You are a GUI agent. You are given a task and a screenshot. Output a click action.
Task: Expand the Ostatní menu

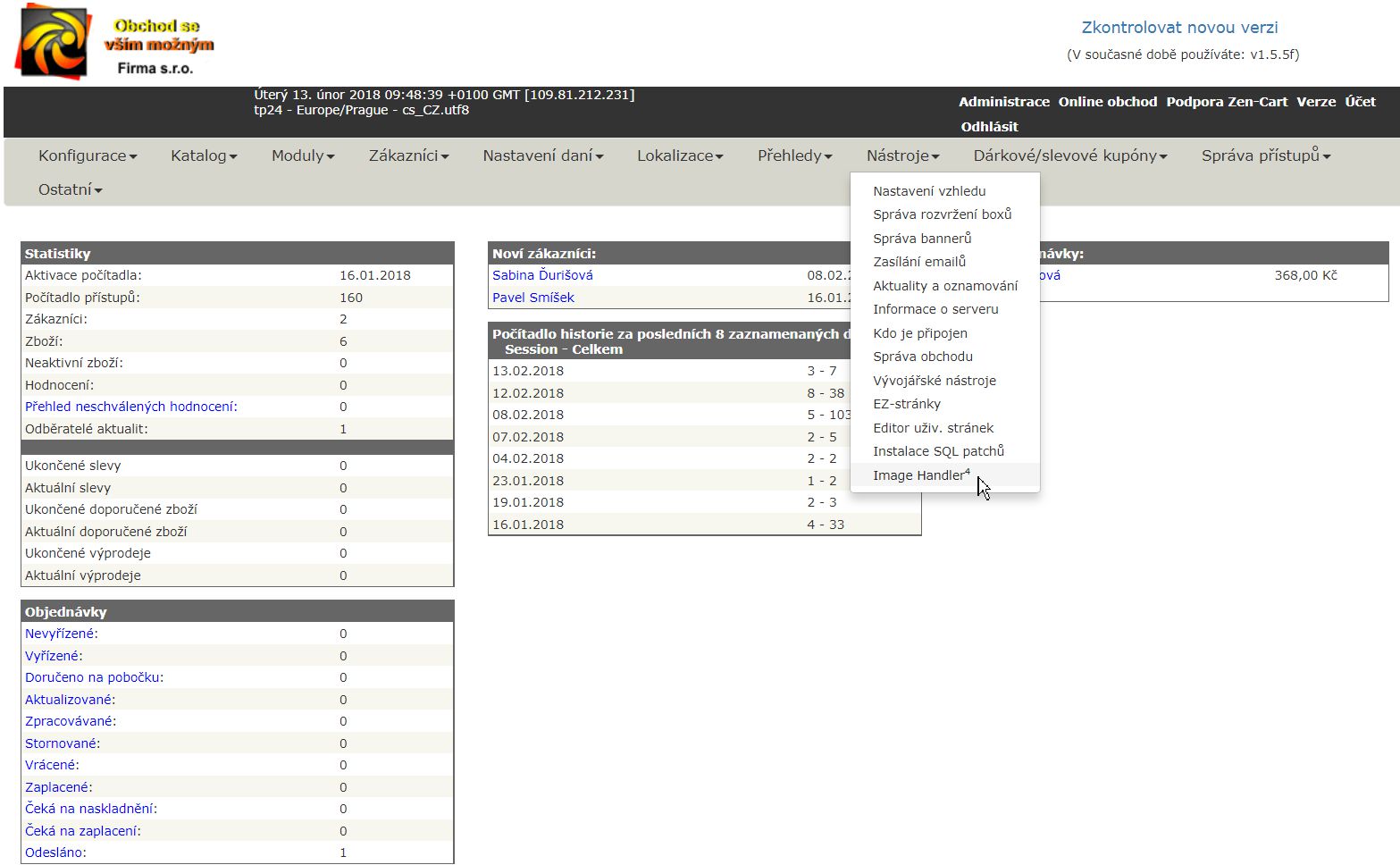click(70, 189)
